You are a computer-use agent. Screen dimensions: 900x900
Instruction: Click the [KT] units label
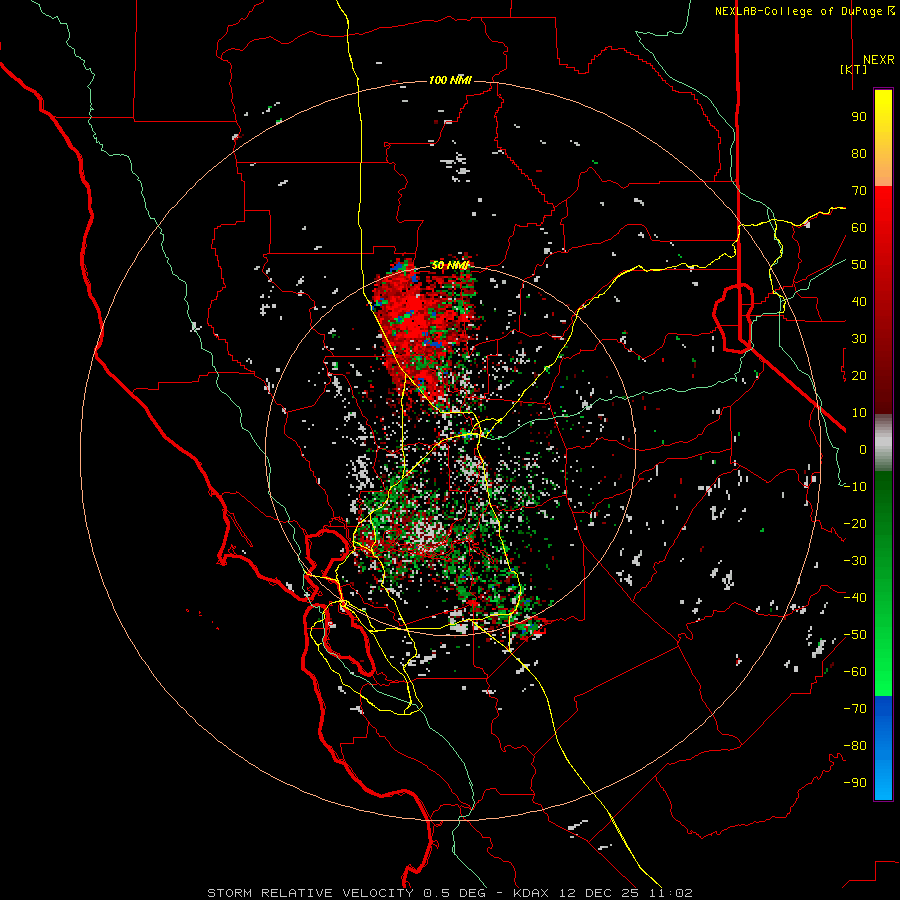coord(853,69)
